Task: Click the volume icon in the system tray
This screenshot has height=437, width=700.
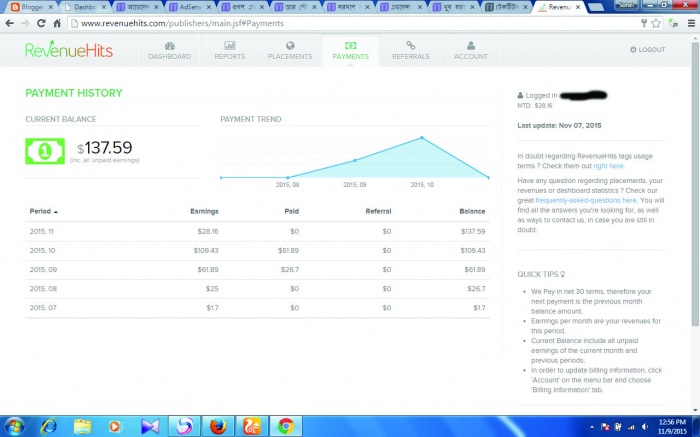Action: [645, 427]
